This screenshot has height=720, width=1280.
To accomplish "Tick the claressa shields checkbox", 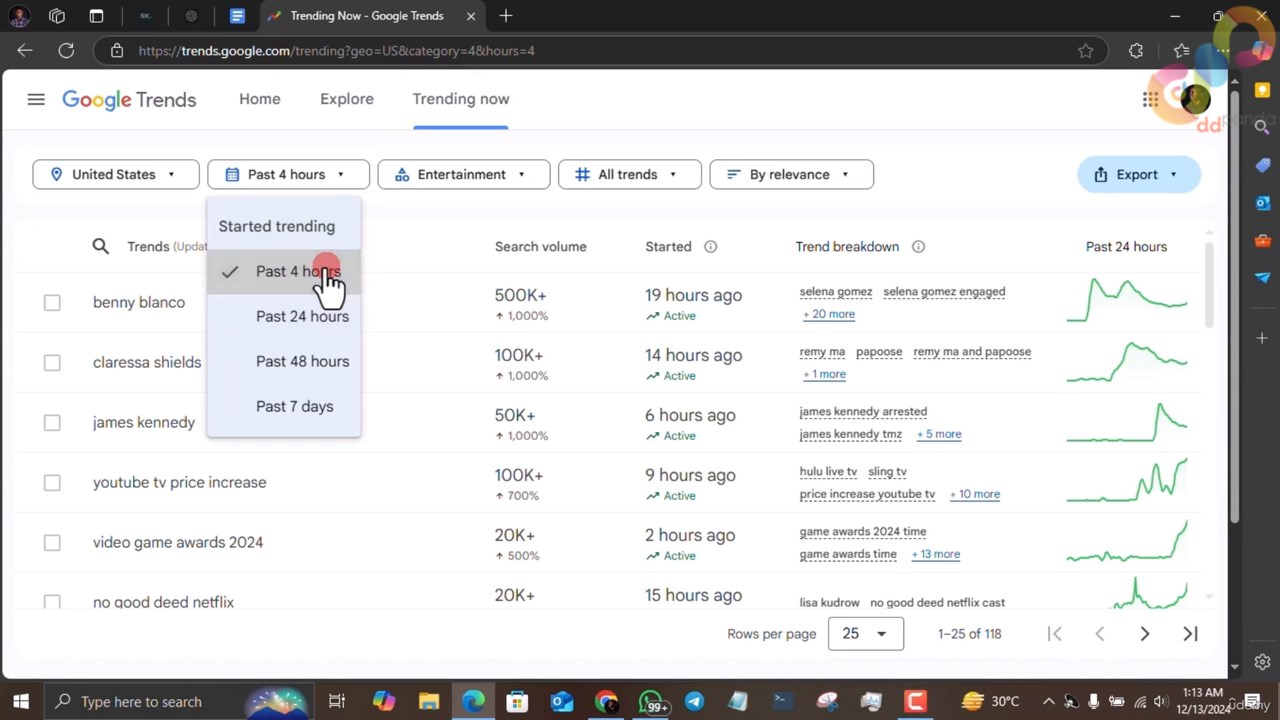I will click(x=52, y=363).
